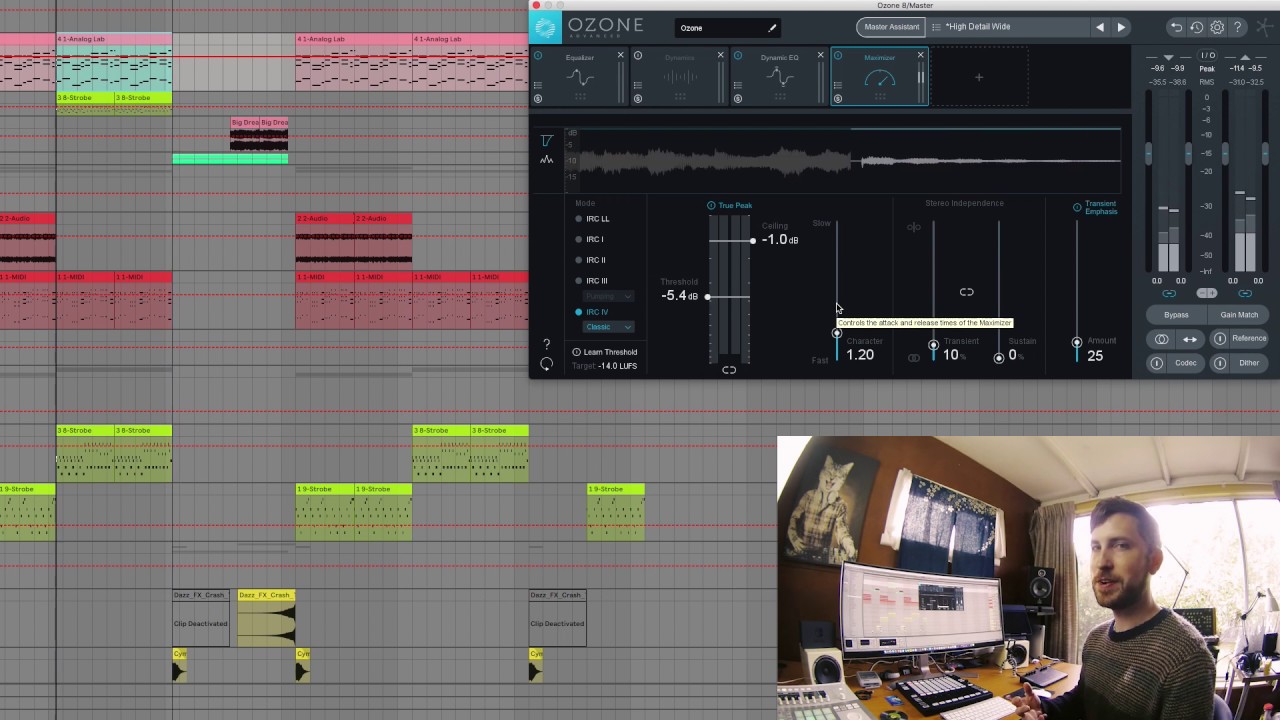Open IRC IV Classic style dropdown
The image size is (1280, 720).
click(608, 327)
